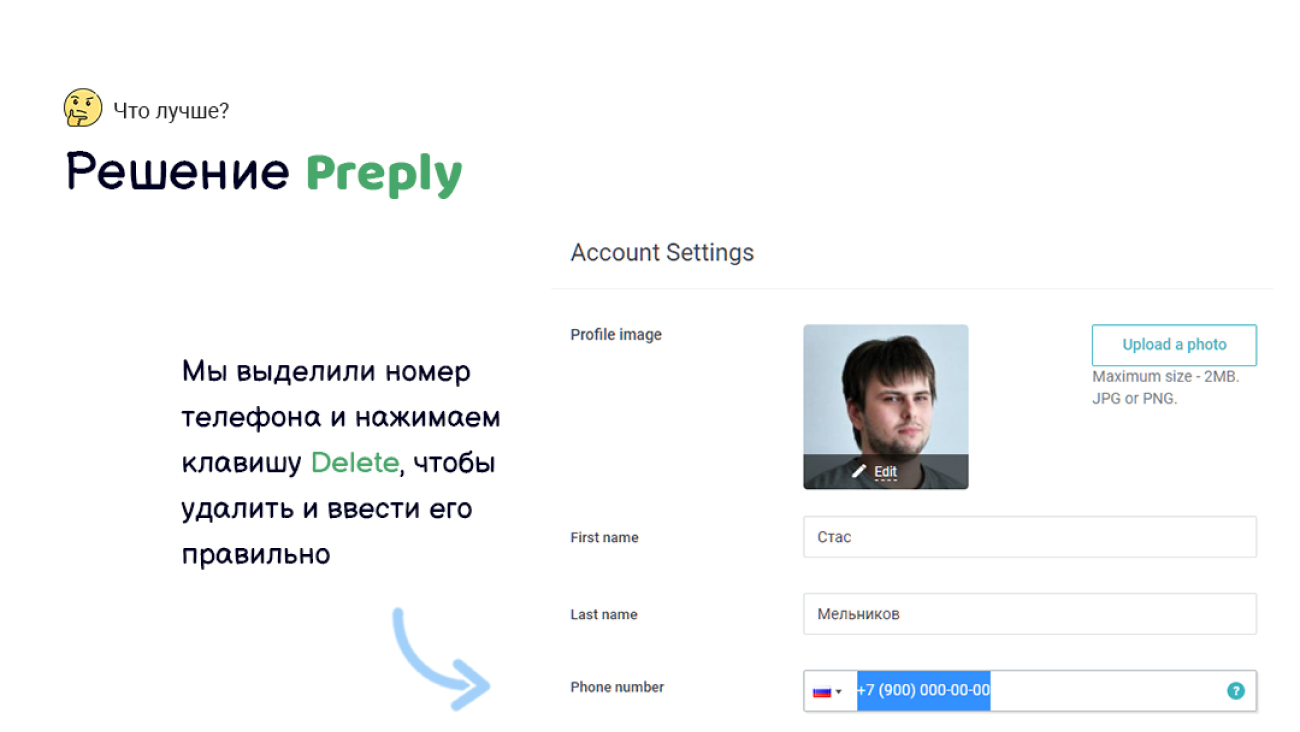Click the thinking face emoji

pos(83,108)
